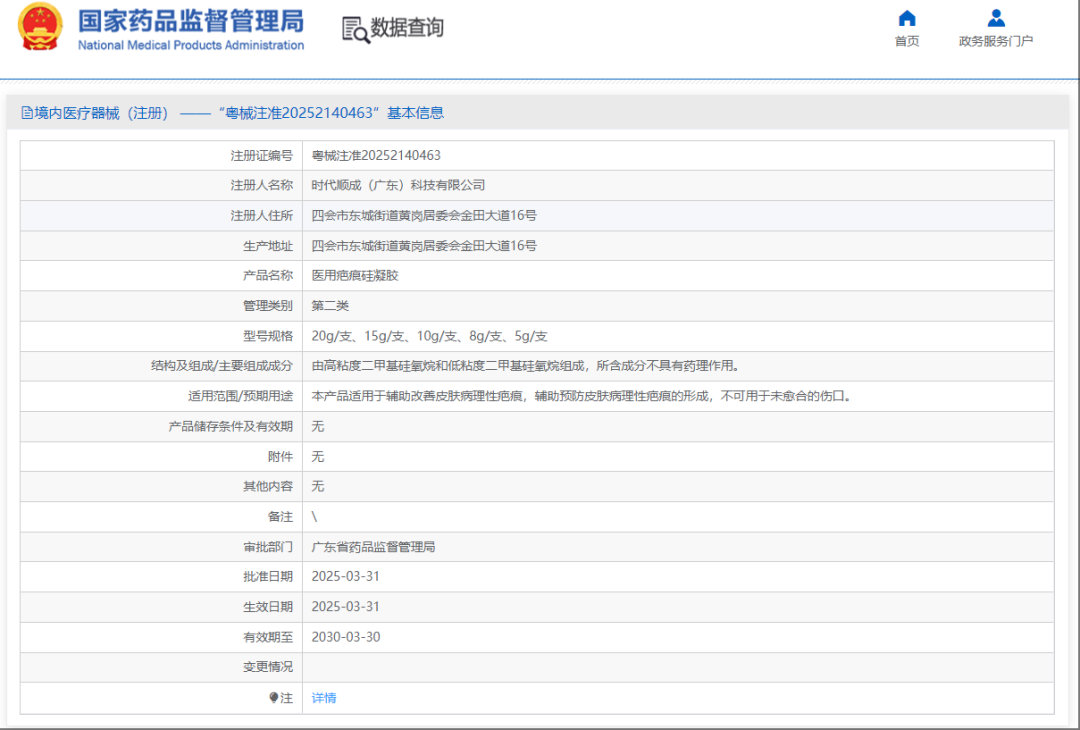Click the lightbulb icon beside 注
Screen dimensions: 1080x730
[x=273, y=698]
